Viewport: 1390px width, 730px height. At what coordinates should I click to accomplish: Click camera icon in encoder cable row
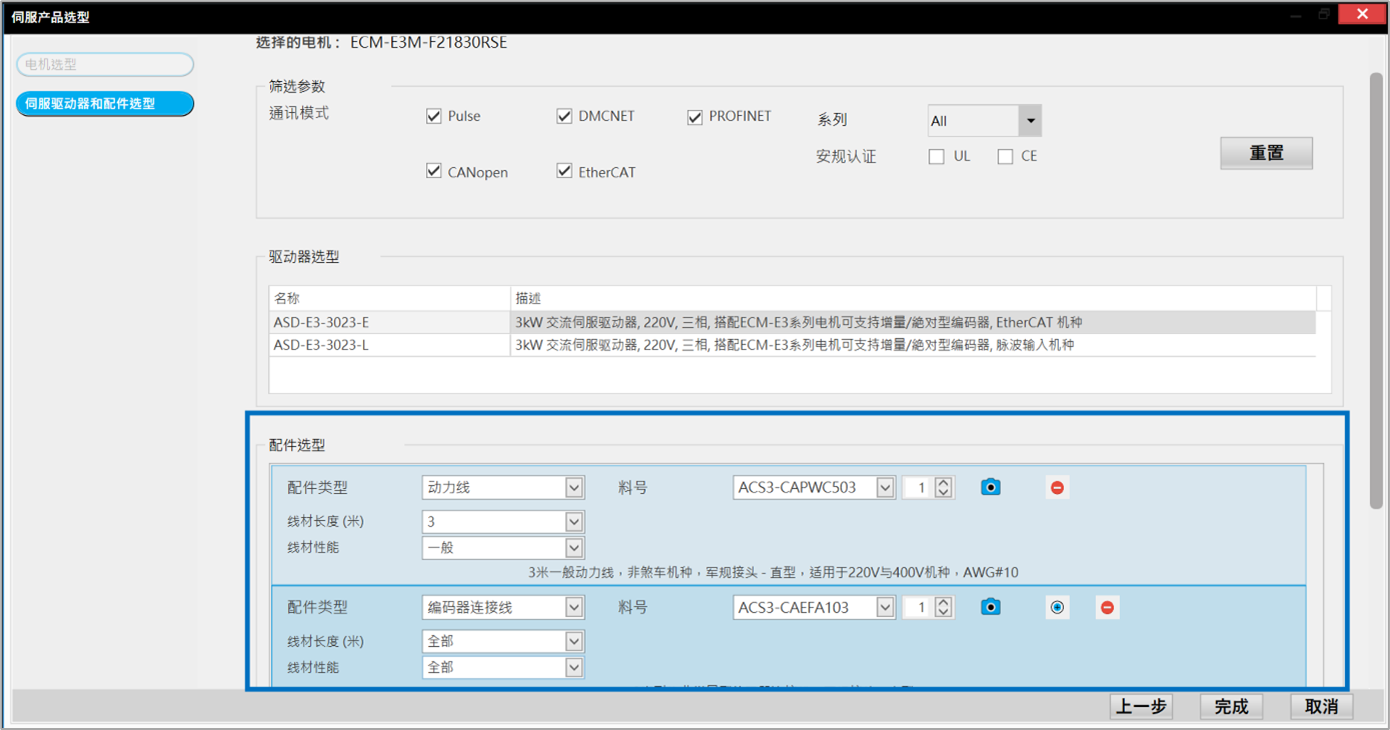(x=990, y=607)
